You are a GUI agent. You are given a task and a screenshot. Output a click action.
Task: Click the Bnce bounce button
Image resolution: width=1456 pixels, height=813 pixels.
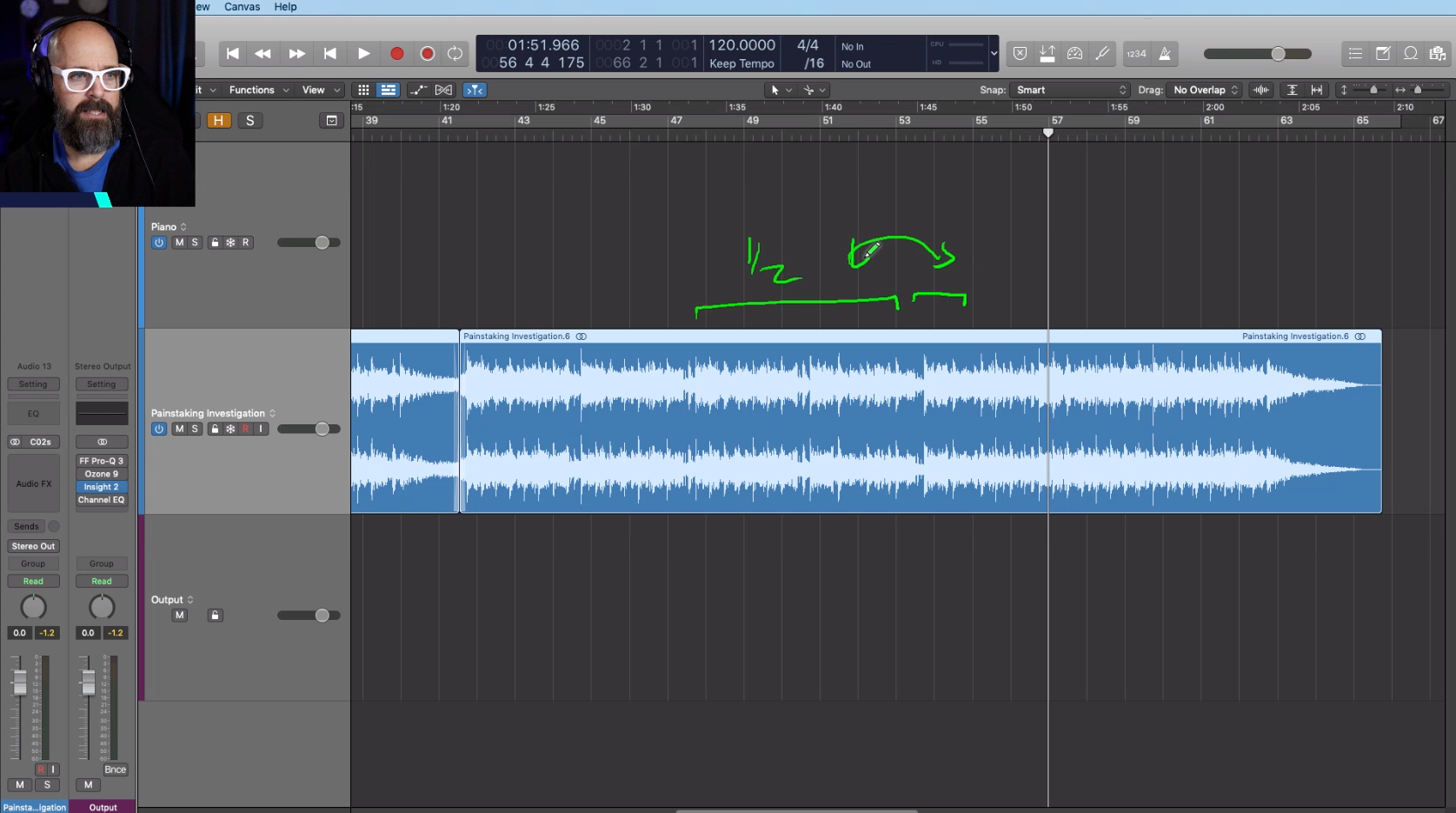coord(115,770)
